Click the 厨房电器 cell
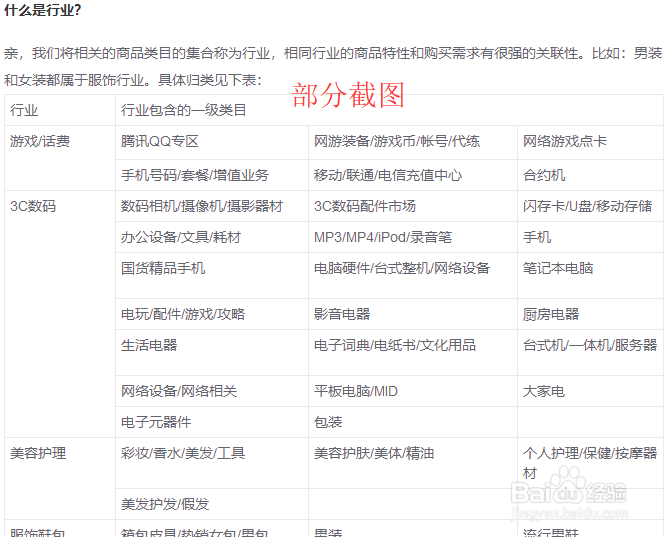 (590, 314)
